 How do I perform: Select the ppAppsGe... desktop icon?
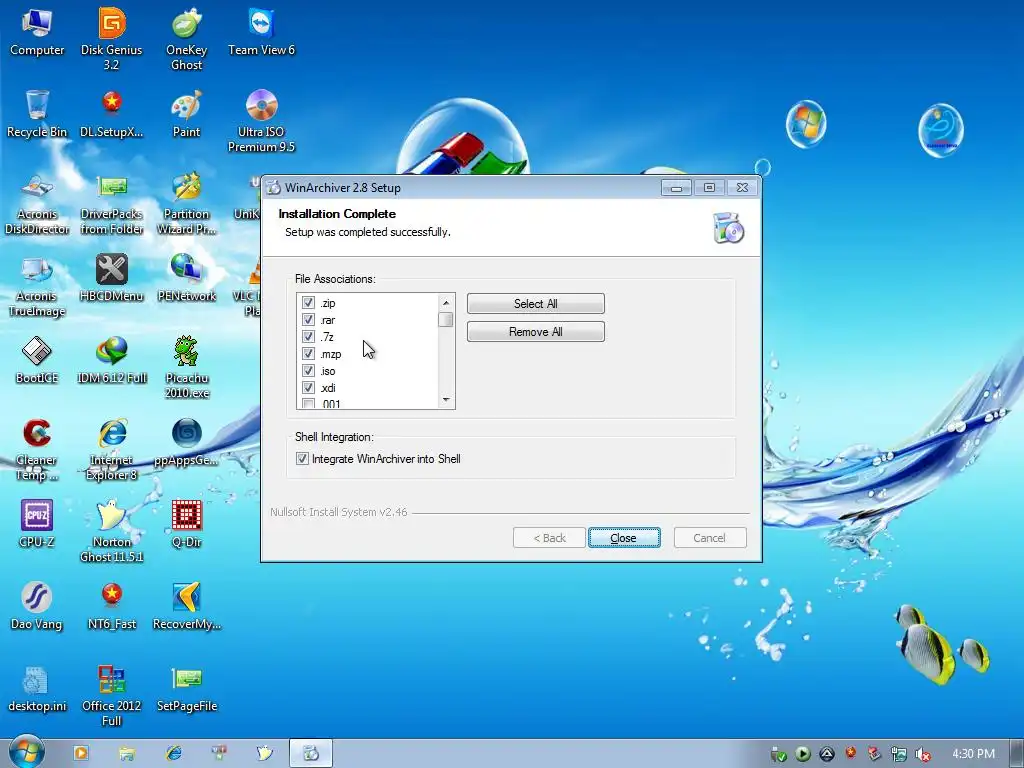tap(187, 443)
